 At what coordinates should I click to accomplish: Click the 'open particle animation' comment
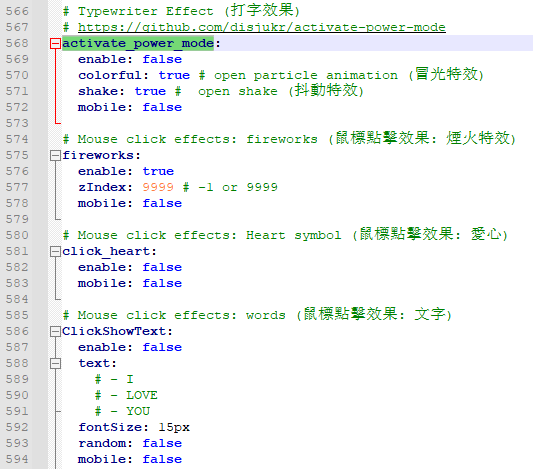(341, 74)
